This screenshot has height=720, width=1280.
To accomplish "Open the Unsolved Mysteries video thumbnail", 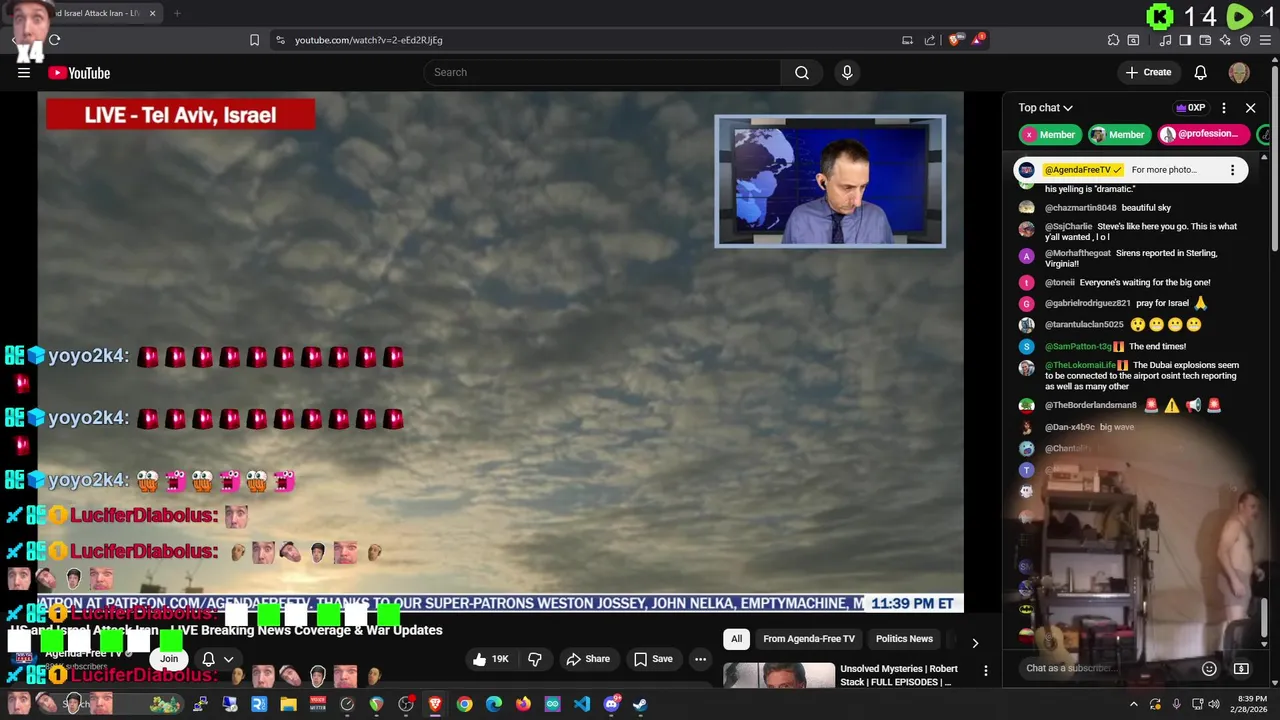I will 779,676.
